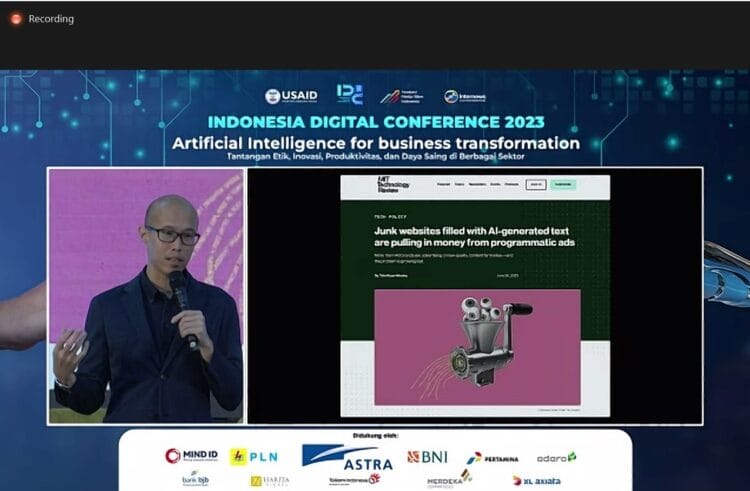Click 'Artificial Intelligence for business transformation' text
The height and width of the screenshot is (491, 750).
tap(376, 143)
